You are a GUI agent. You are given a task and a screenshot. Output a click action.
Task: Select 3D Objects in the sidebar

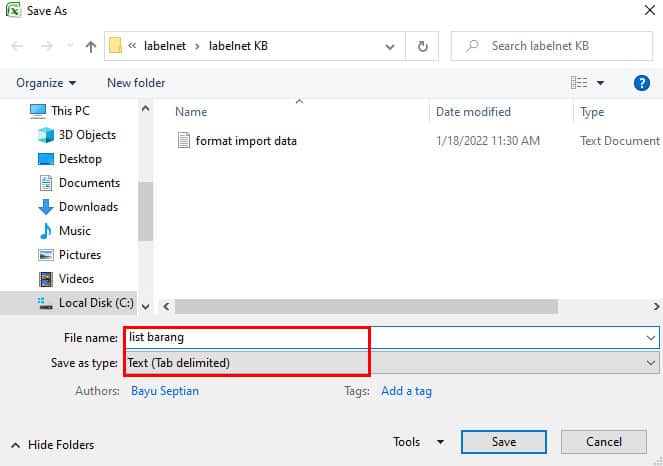(77, 135)
